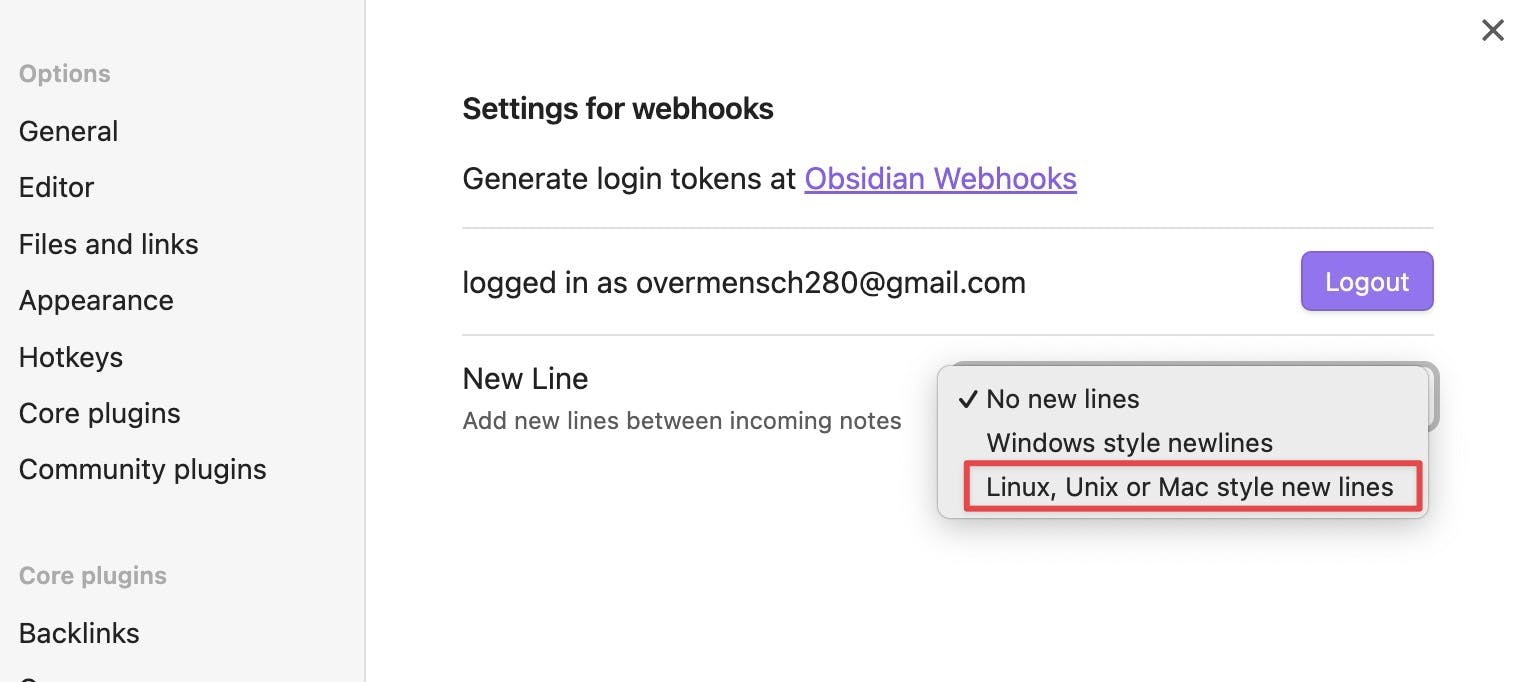Click the gray Core plugins section header
This screenshot has height=682, width=1514.
(x=92, y=576)
